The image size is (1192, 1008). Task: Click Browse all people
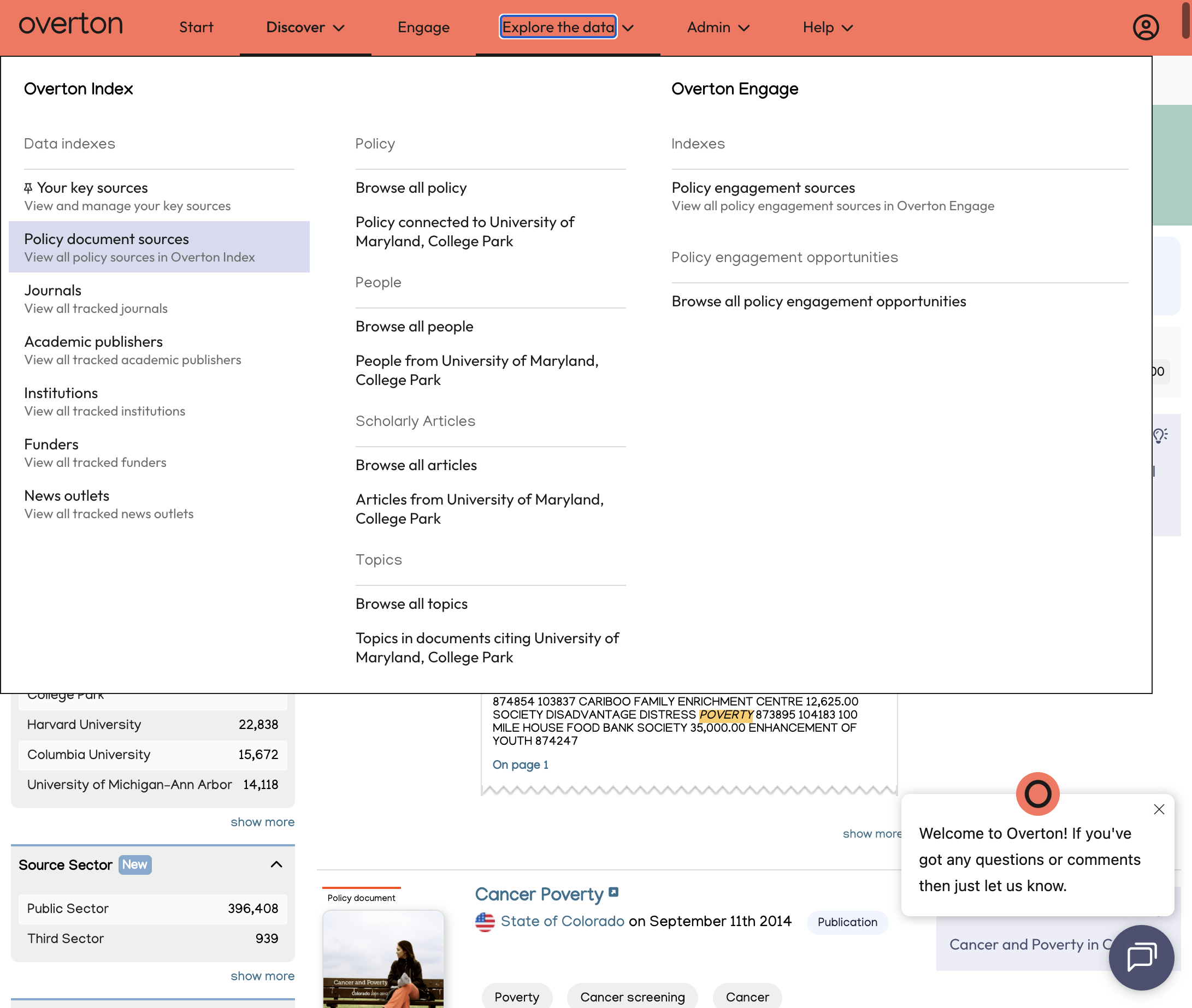(x=415, y=327)
